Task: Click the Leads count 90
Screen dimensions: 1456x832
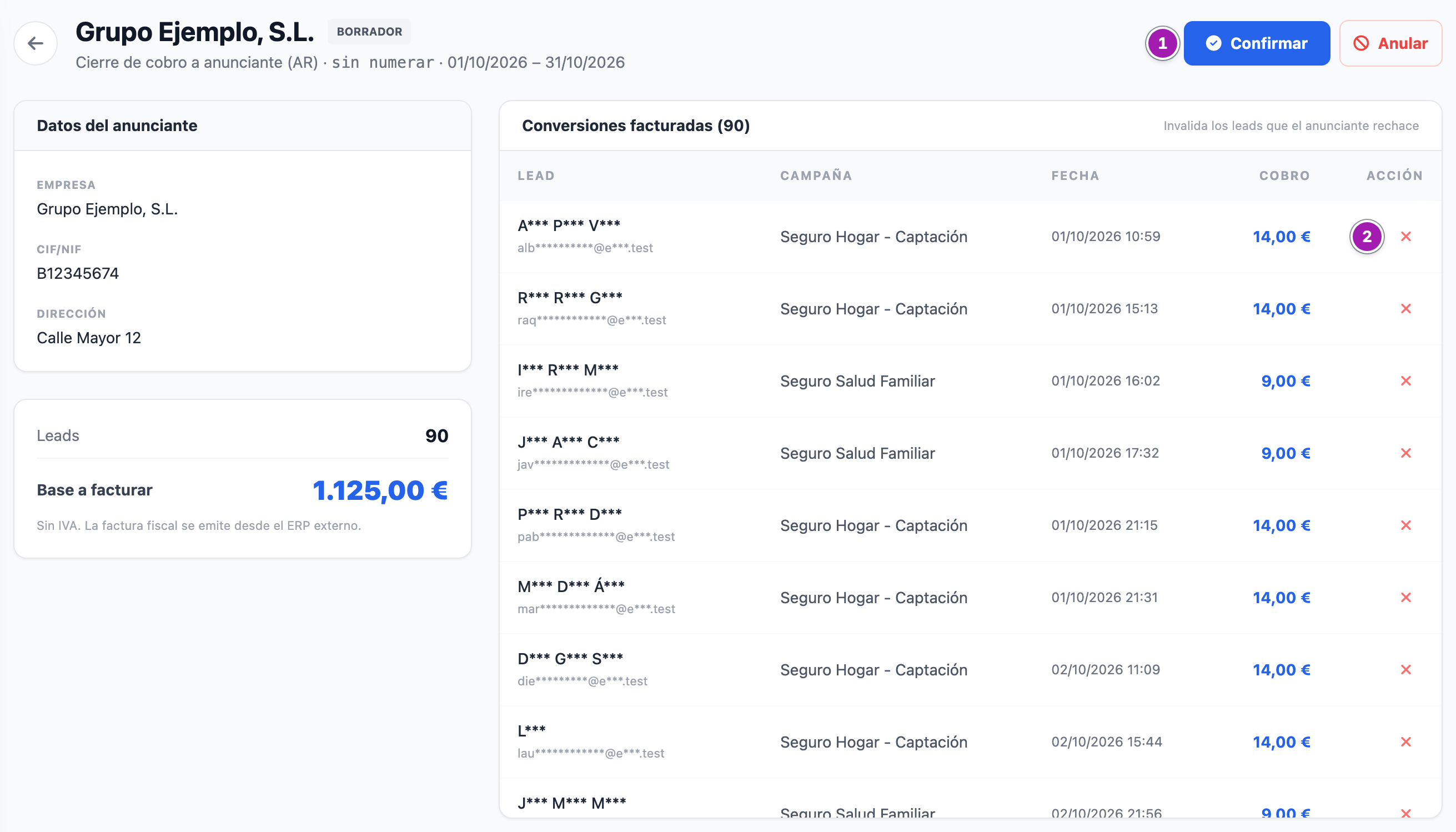Action: 436,436
